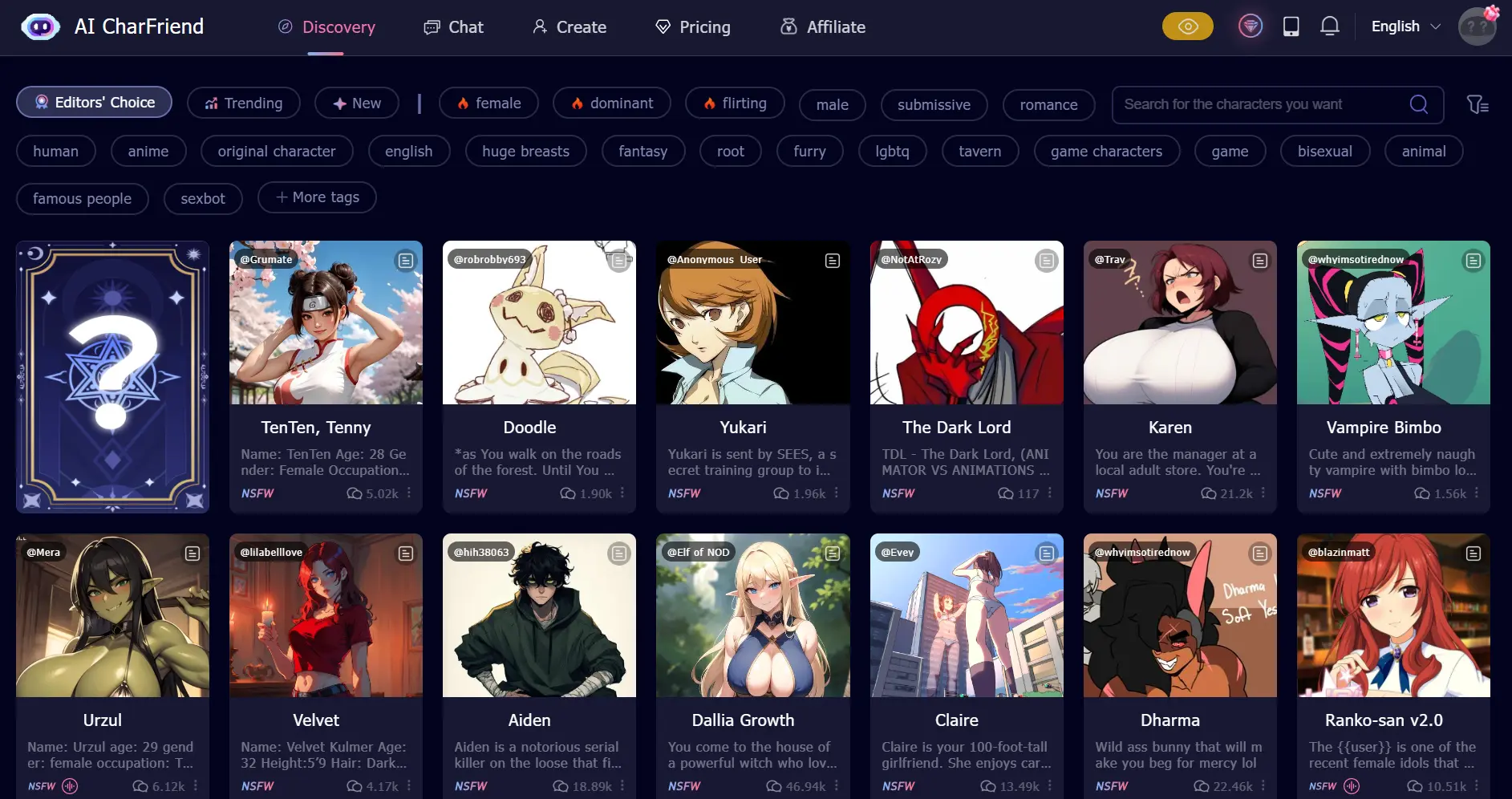This screenshot has height=799, width=1512.
Task: Open notifications bell icon
Action: [x=1329, y=26]
